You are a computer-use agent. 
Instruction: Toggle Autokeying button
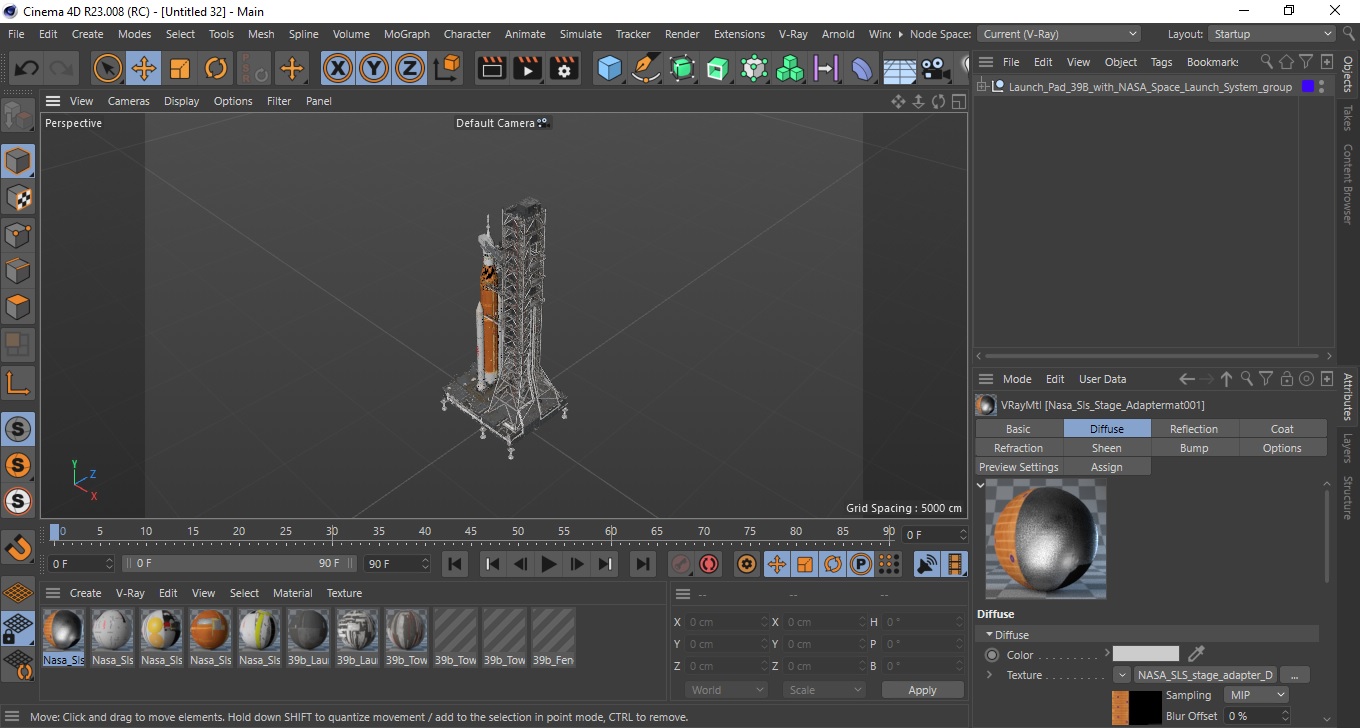pyautogui.click(x=709, y=564)
